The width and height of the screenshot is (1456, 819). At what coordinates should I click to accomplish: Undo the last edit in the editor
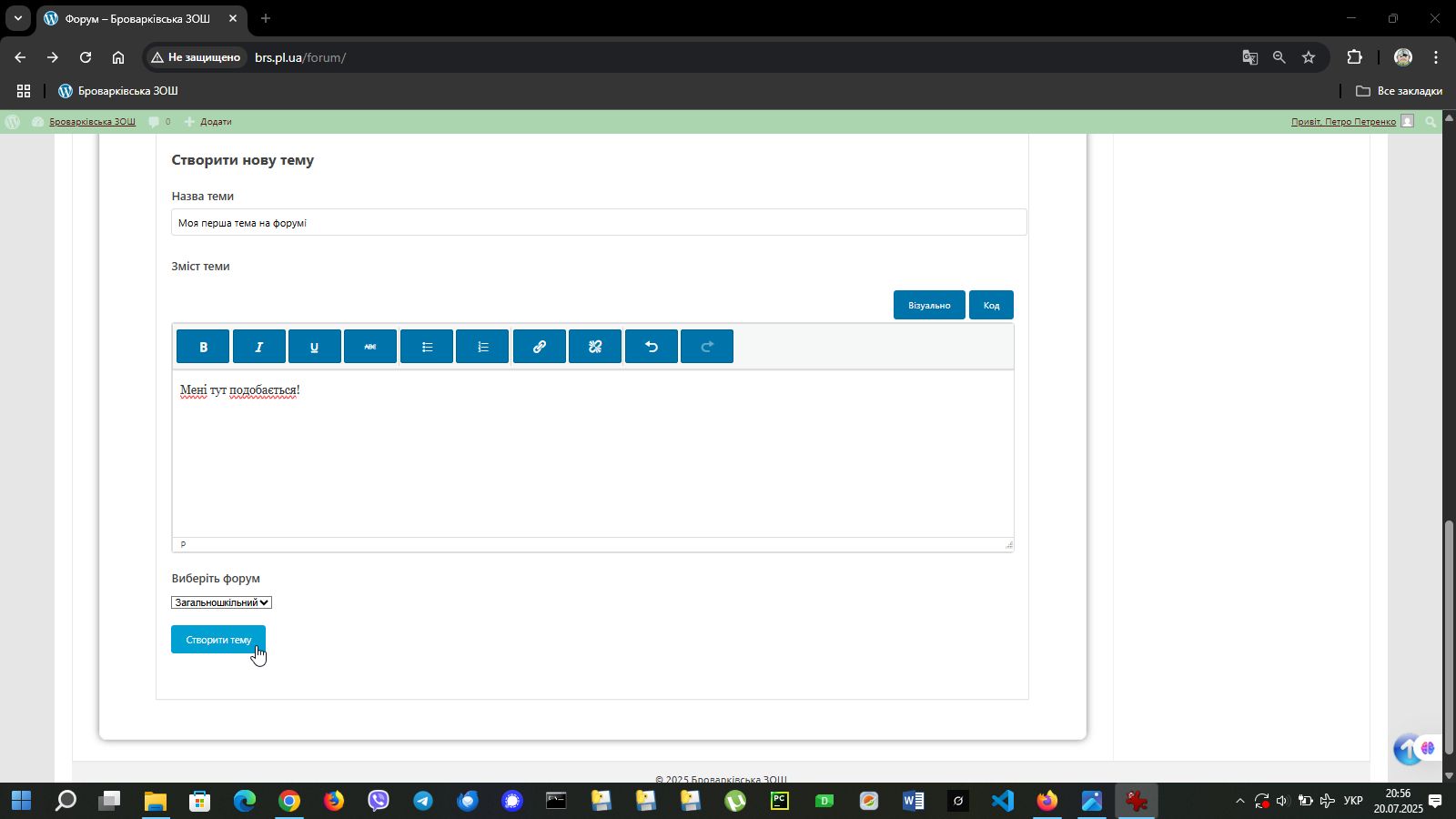652,347
